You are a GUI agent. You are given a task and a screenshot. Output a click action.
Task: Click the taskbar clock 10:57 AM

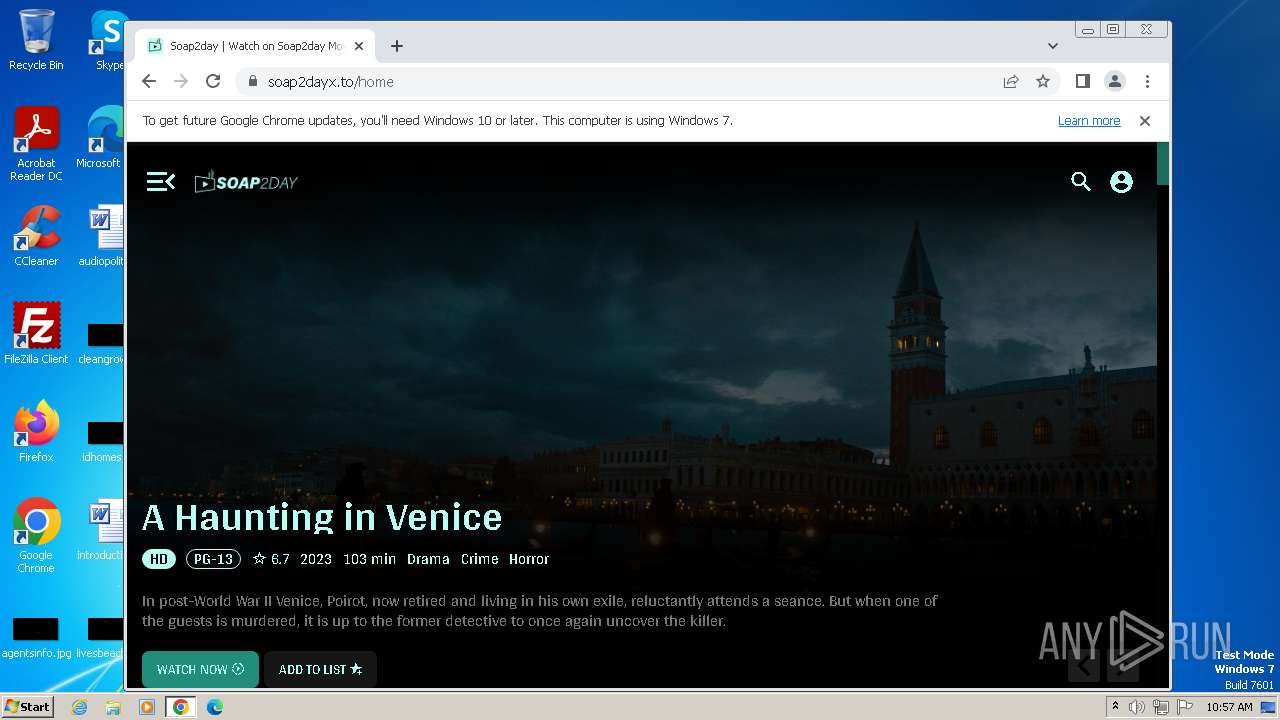pos(1229,707)
